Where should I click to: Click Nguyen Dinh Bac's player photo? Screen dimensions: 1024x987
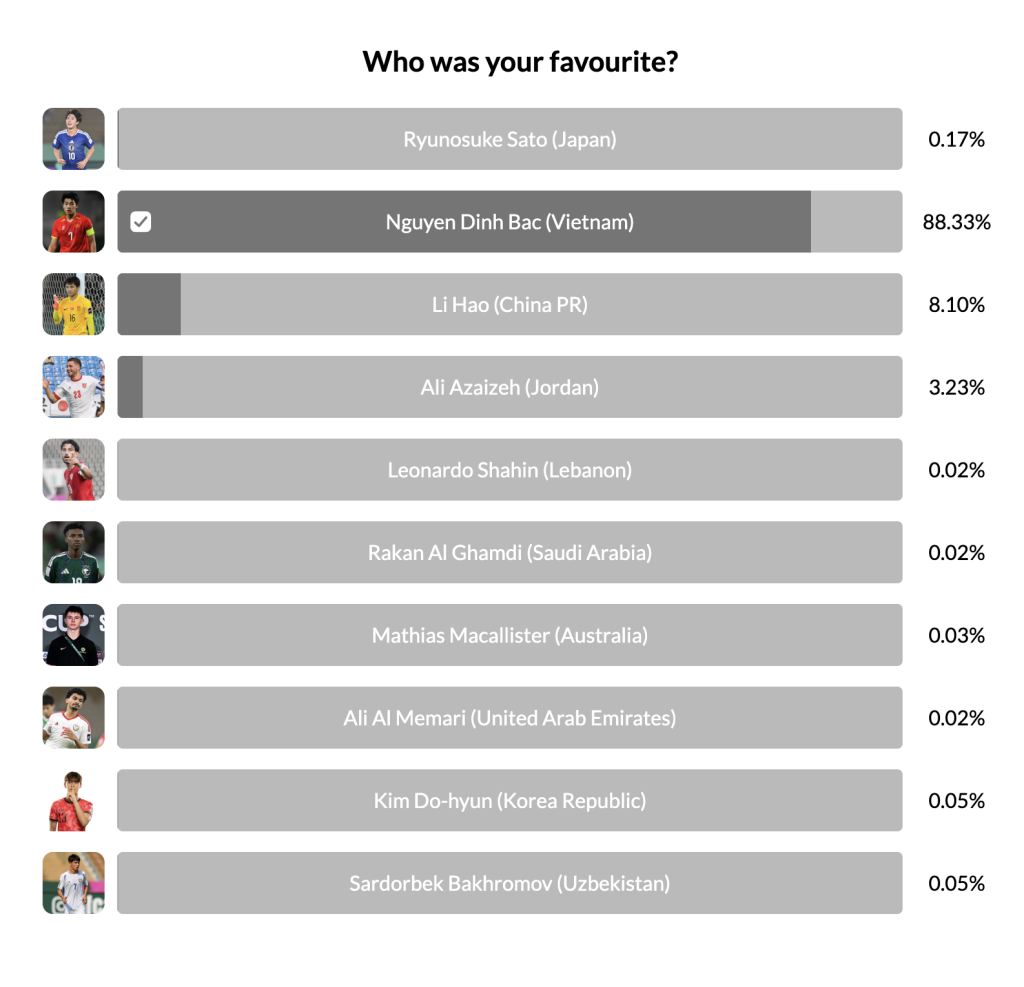coord(73,222)
